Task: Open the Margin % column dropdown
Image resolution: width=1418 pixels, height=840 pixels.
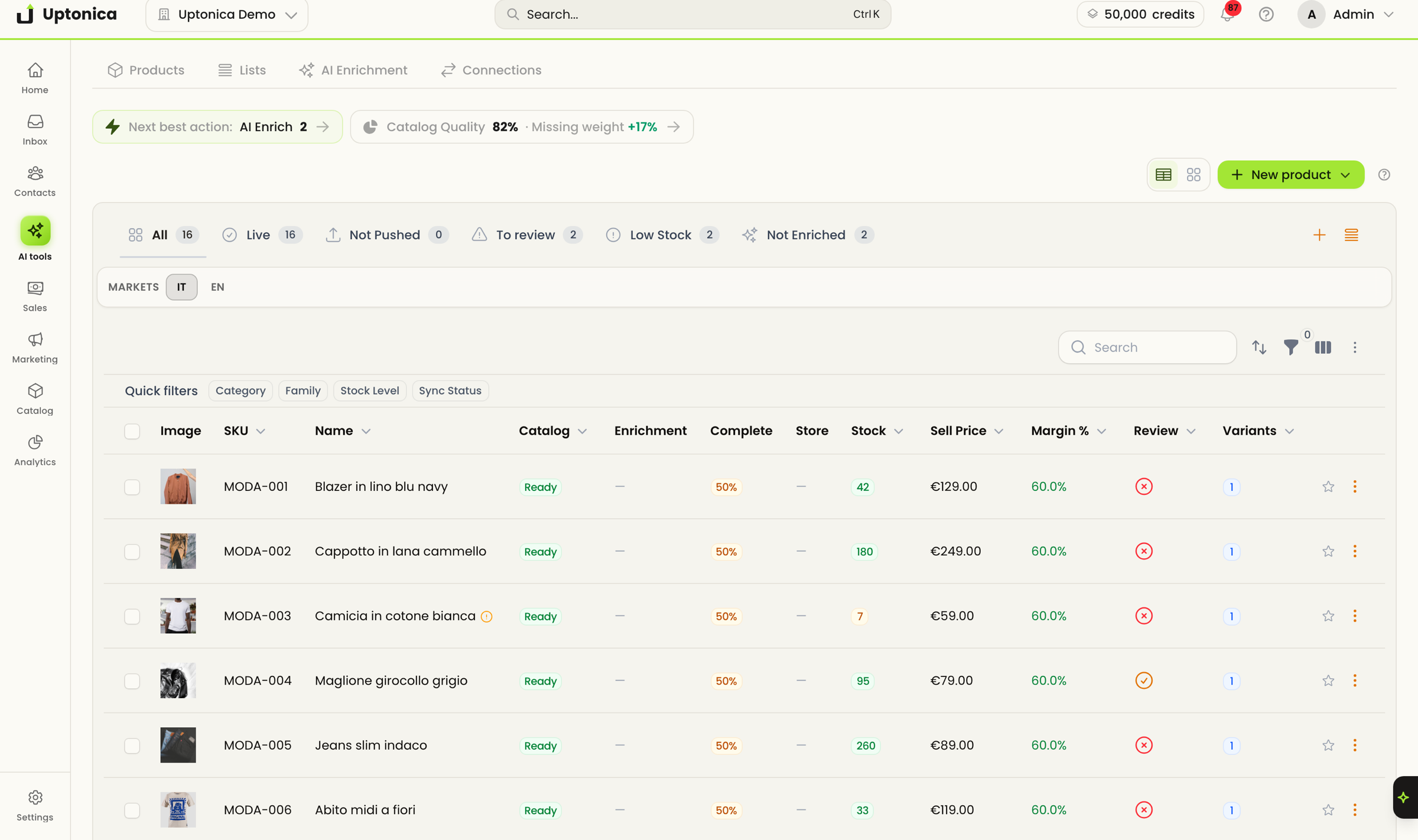Action: pyautogui.click(x=1101, y=431)
